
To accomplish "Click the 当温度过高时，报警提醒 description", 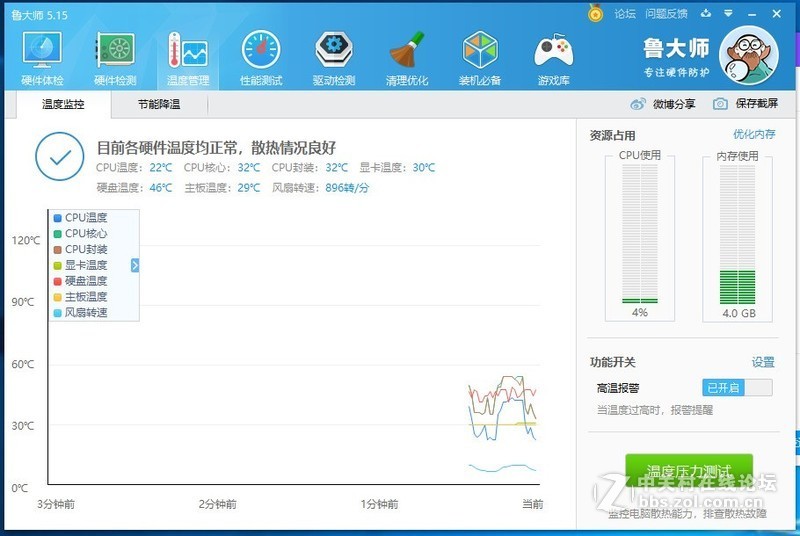I will (x=655, y=410).
